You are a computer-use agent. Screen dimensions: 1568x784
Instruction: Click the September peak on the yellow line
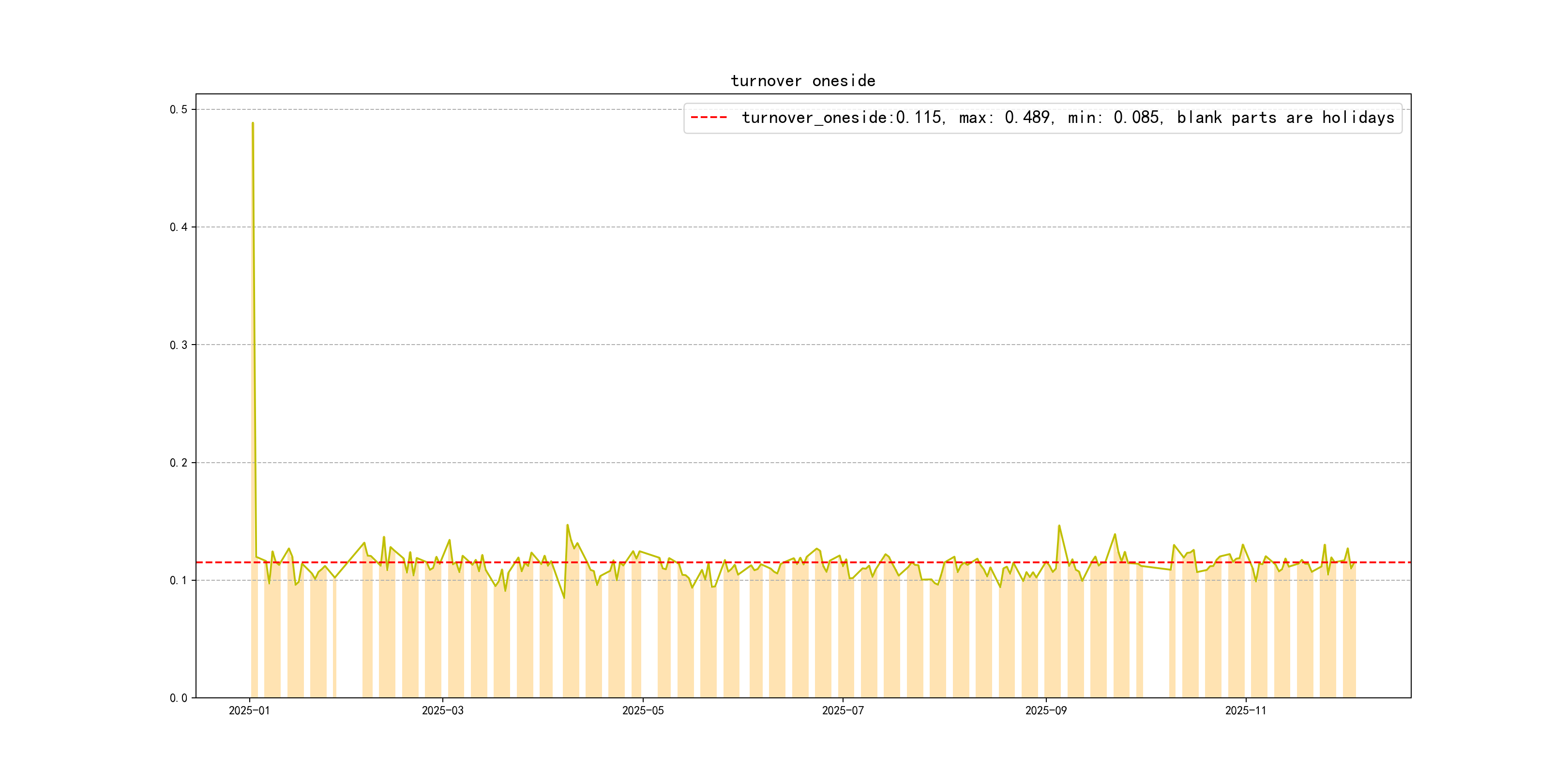(x=1059, y=526)
